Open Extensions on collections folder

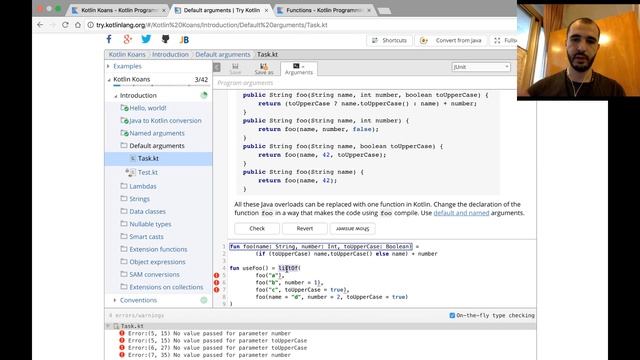(x=166, y=287)
